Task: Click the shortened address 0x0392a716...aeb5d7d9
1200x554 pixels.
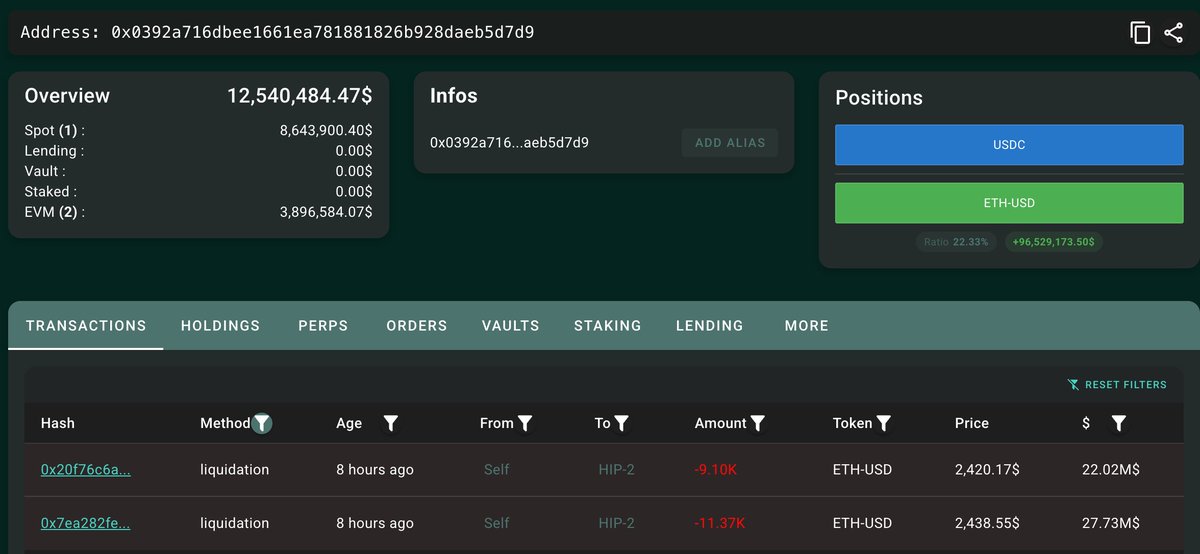Action: [509, 142]
